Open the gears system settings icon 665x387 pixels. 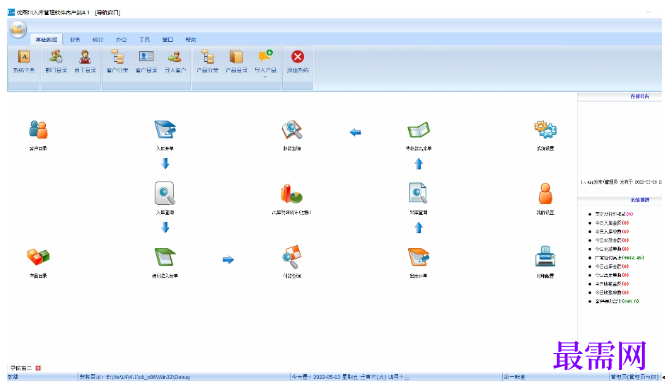coord(545,135)
